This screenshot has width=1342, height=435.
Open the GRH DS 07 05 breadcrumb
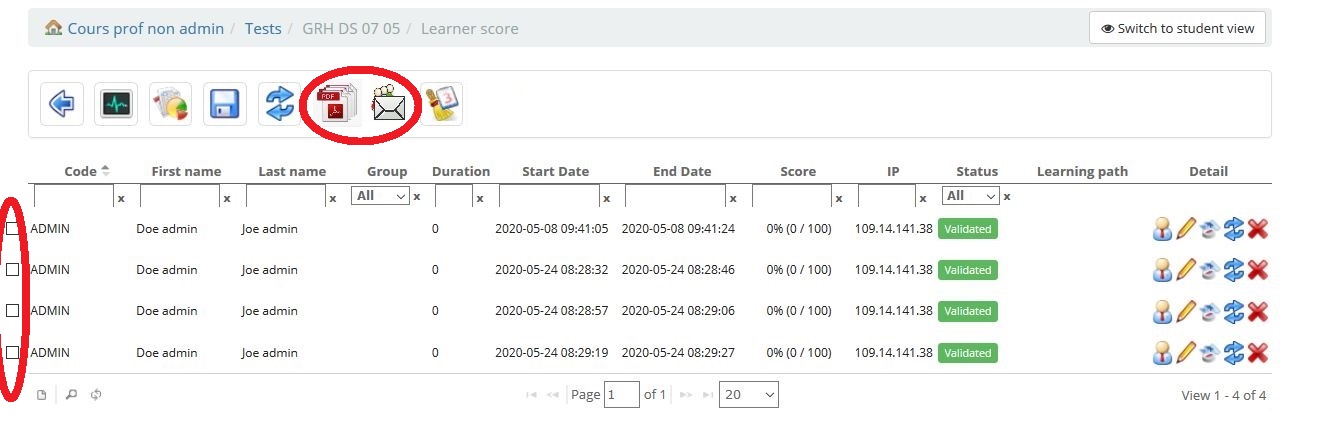(x=351, y=28)
